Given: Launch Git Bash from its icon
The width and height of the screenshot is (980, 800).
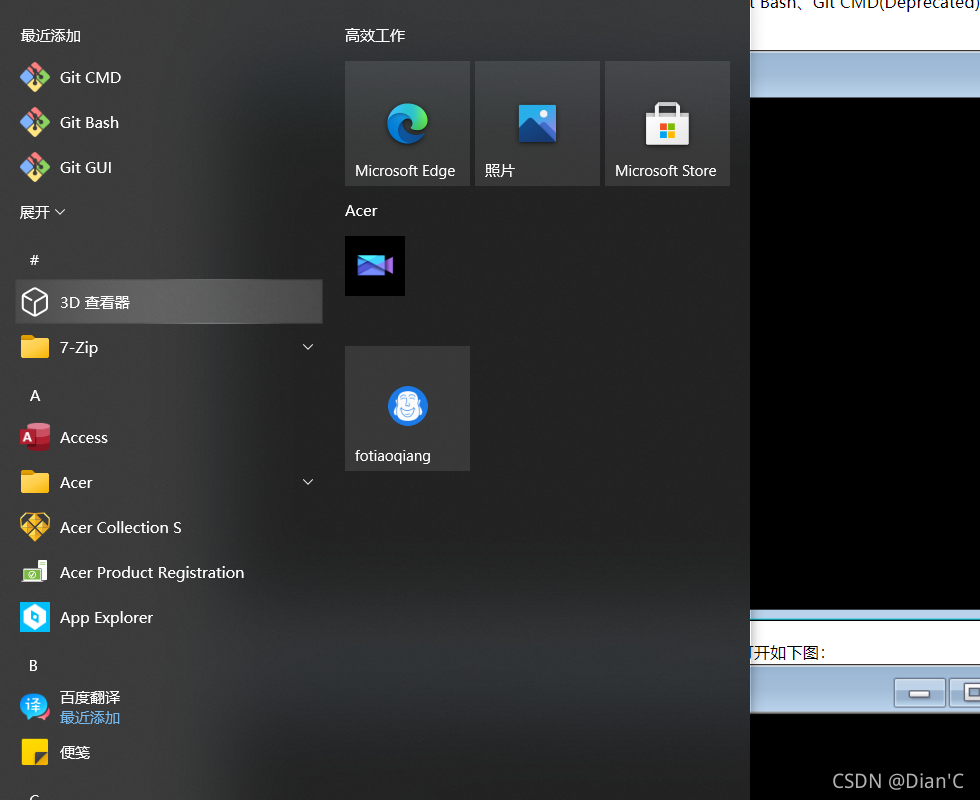Looking at the screenshot, I should (35, 122).
